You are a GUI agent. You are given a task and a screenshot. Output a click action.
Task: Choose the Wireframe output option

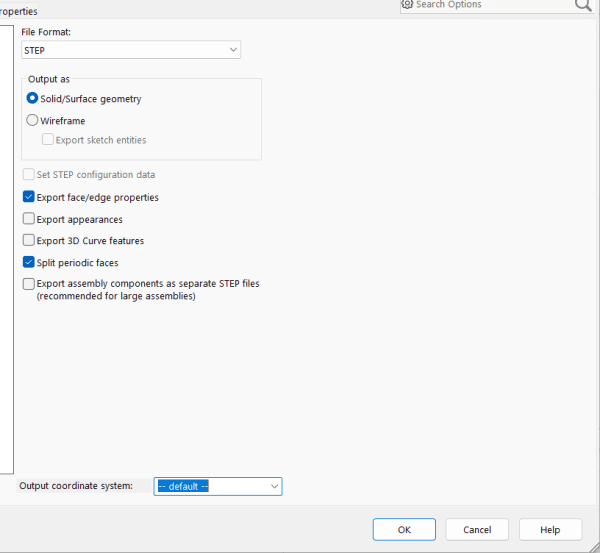(x=32, y=120)
